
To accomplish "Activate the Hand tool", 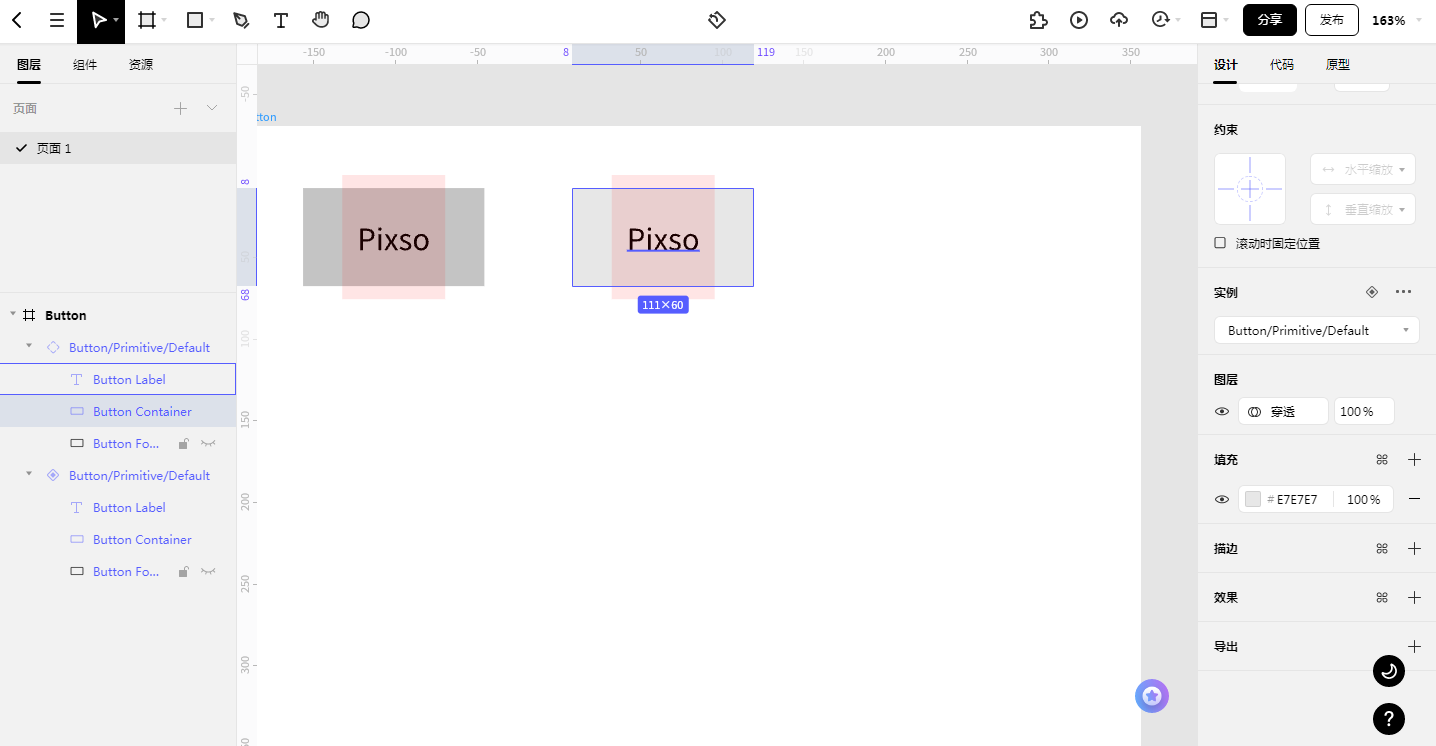I will point(320,20).
